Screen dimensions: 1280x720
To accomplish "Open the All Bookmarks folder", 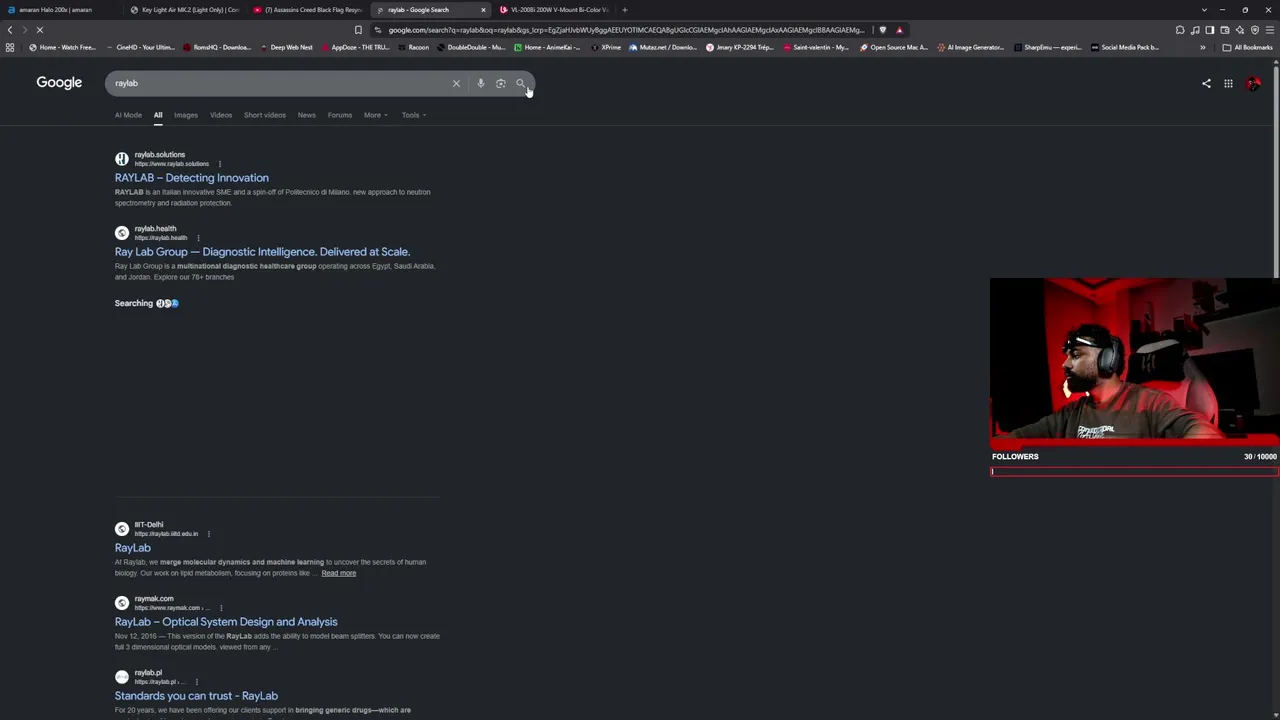I will click(1247, 47).
